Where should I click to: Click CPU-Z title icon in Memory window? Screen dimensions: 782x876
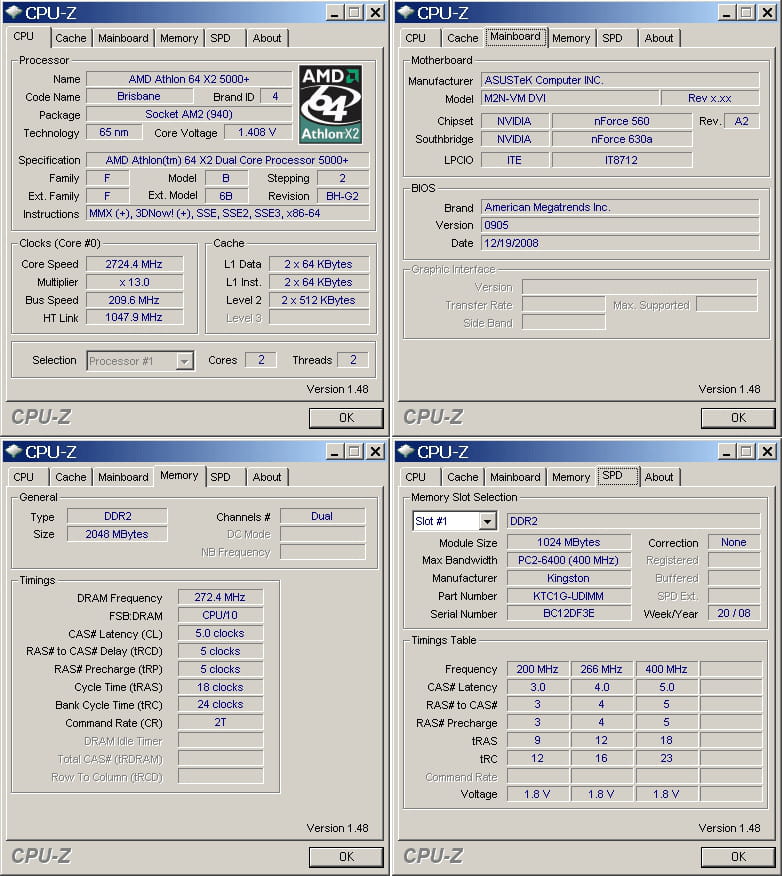tap(14, 451)
